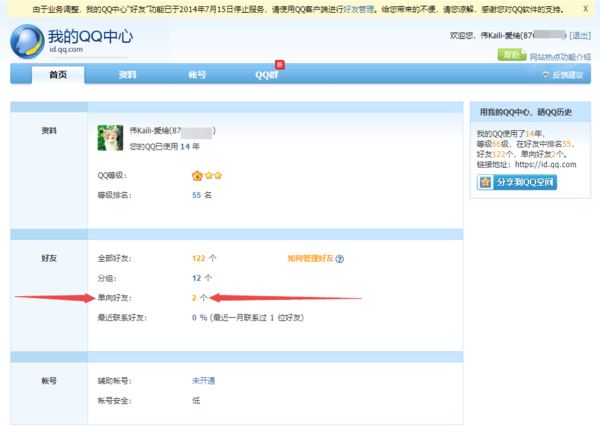The image size is (600, 427).
Task: Click the 我的QQ中心 penguin logo
Action: (x=27, y=42)
